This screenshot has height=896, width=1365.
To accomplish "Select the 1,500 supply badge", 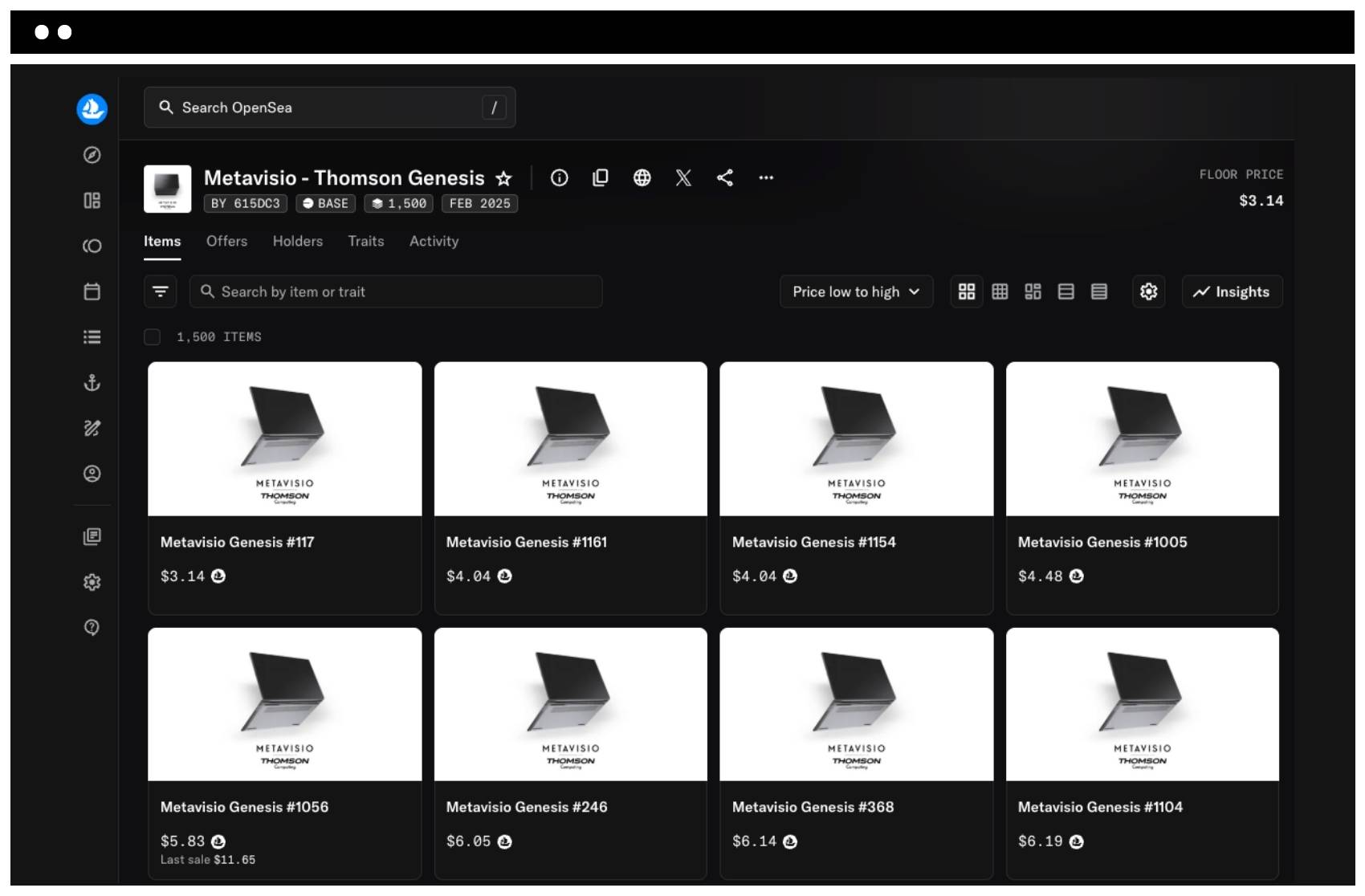I will tap(399, 204).
